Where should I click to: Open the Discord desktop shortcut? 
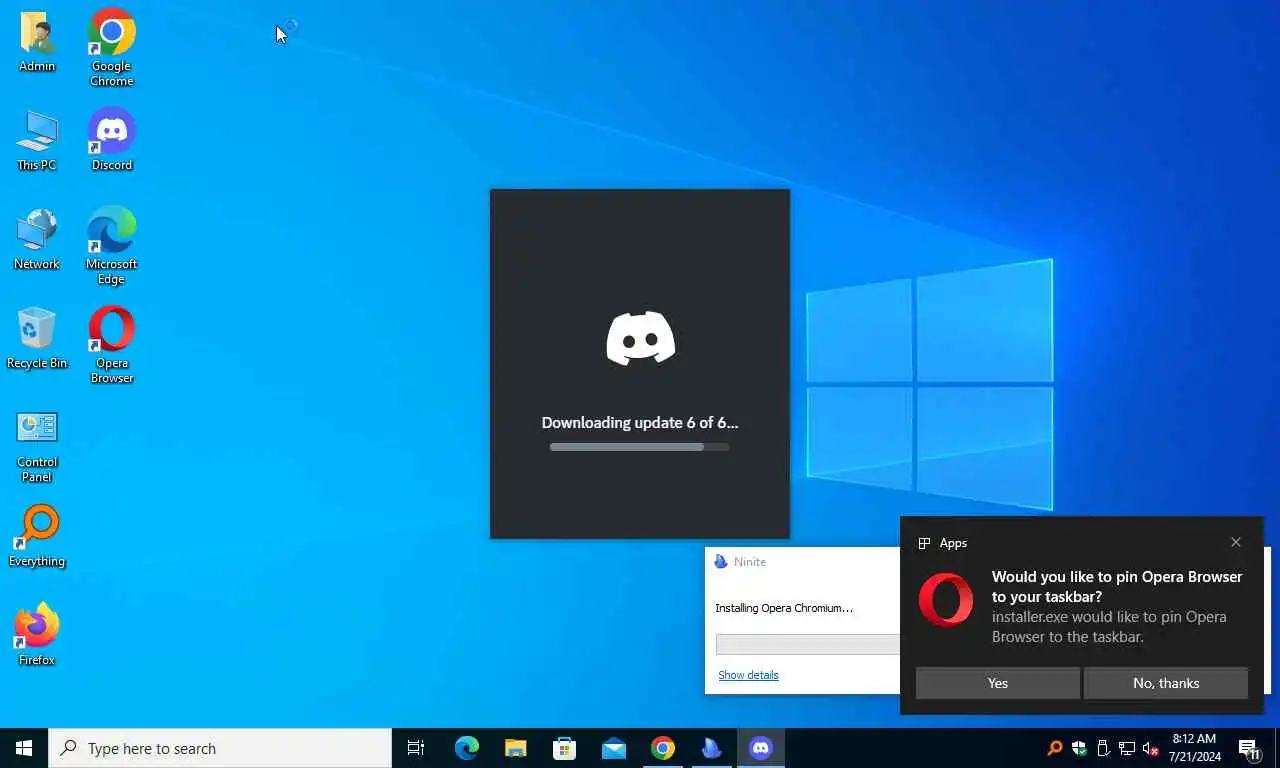tap(112, 140)
